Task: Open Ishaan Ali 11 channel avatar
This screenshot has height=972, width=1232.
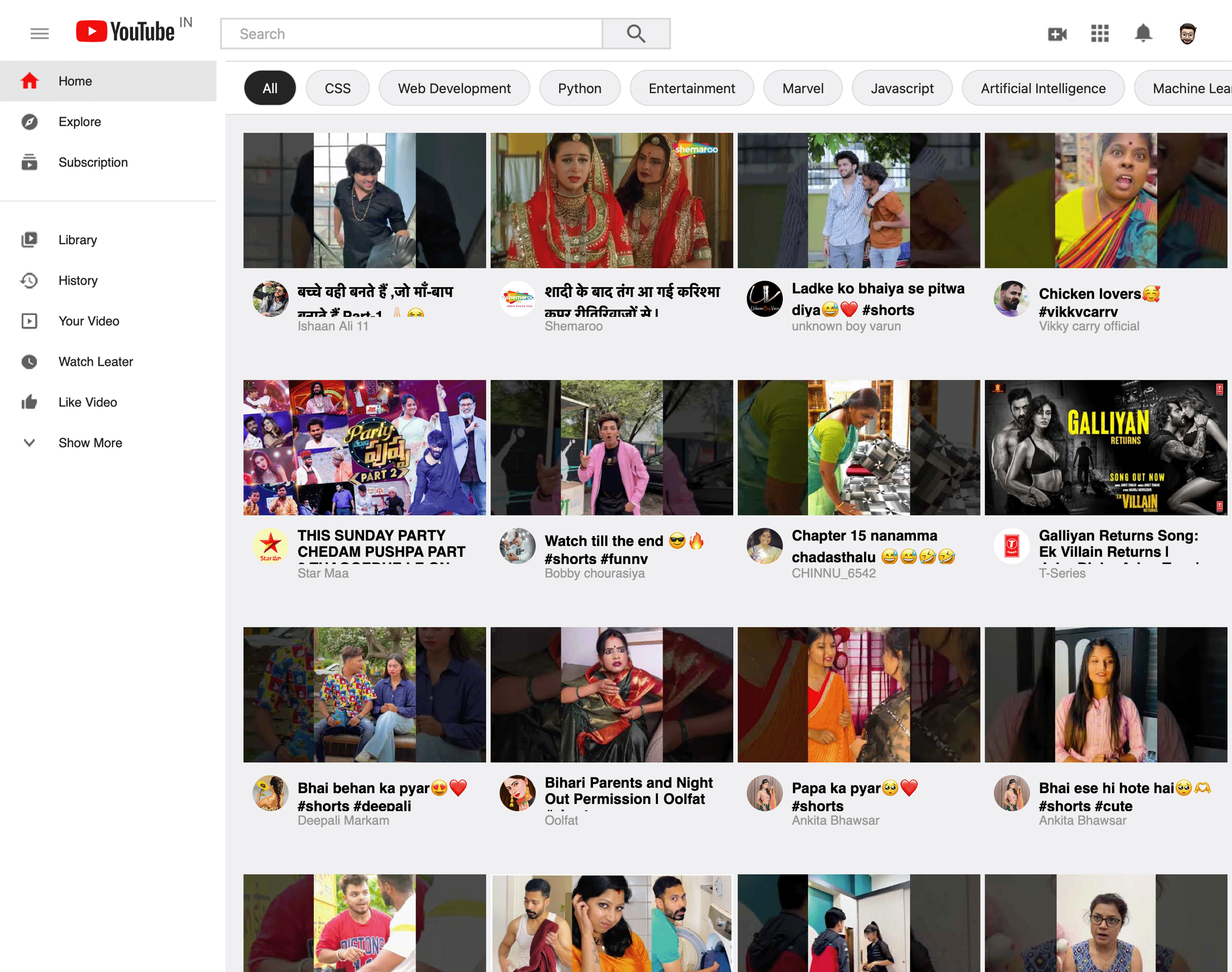Action: (x=270, y=299)
